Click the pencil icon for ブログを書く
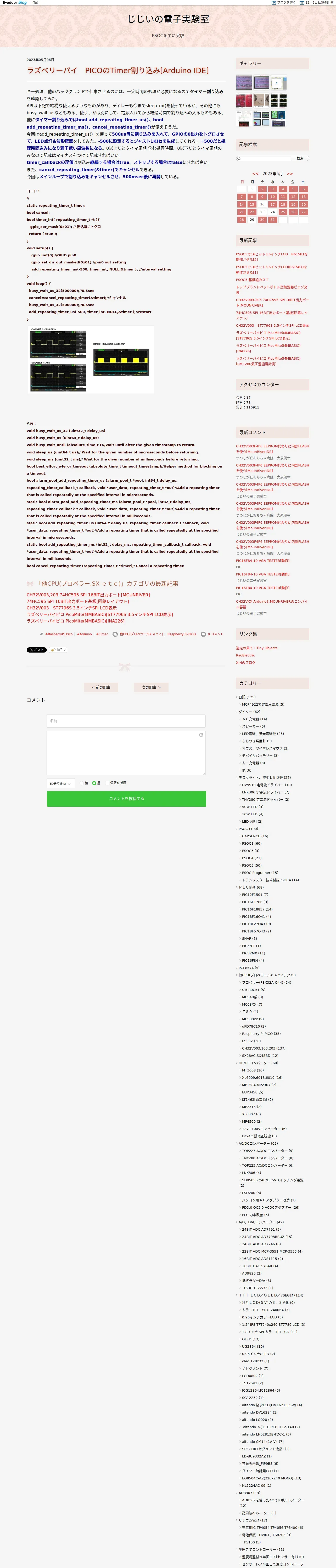This screenshot has width=336, height=1568. (273, 2)
